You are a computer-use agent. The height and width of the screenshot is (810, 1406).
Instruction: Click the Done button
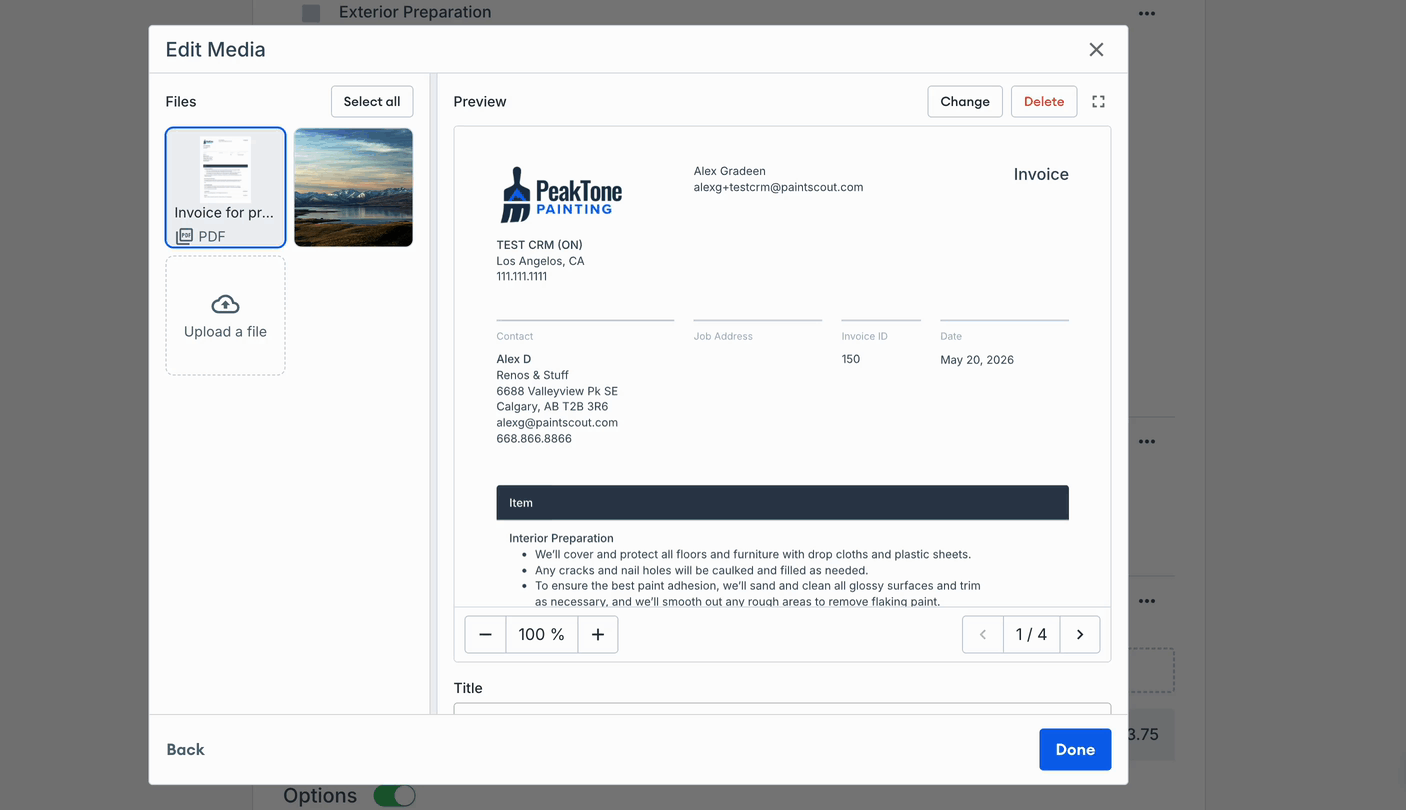point(1075,749)
